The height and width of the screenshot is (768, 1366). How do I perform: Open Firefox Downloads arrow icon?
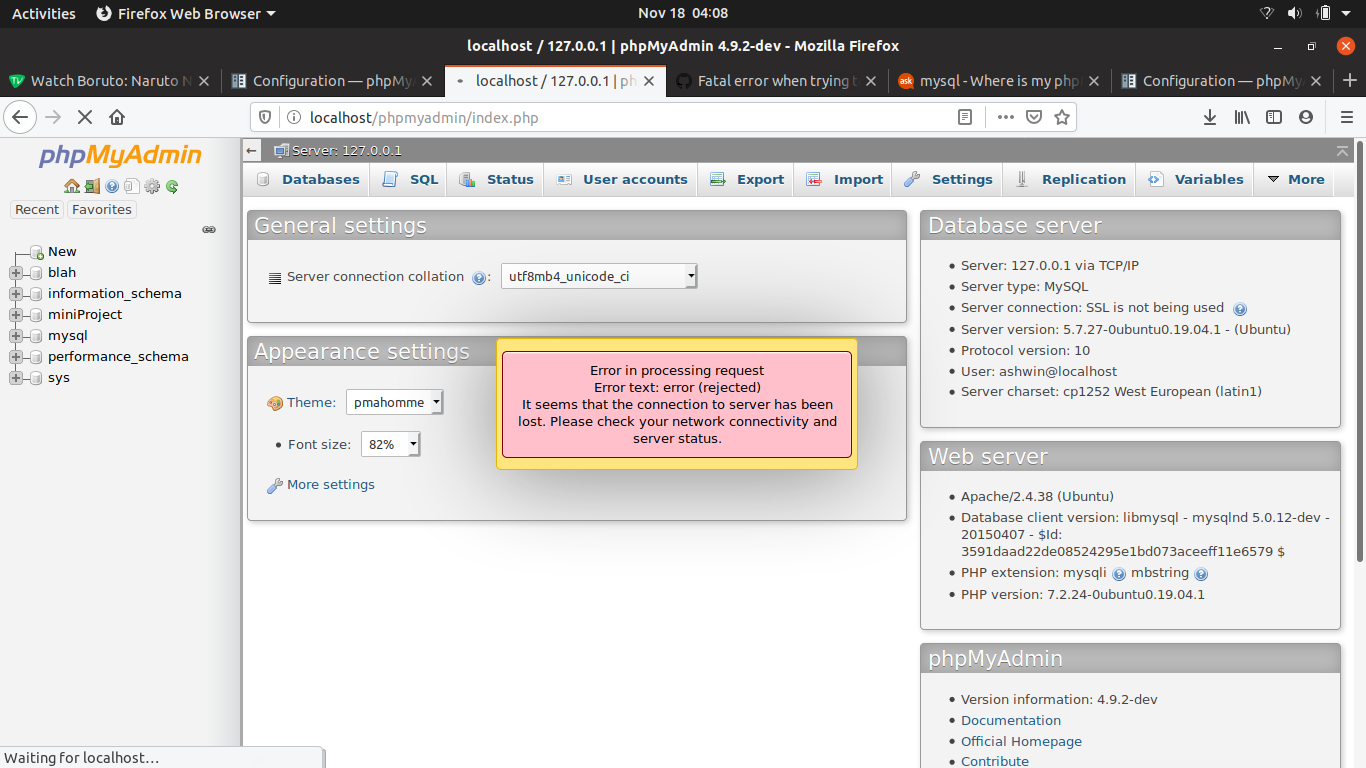point(1210,117)
